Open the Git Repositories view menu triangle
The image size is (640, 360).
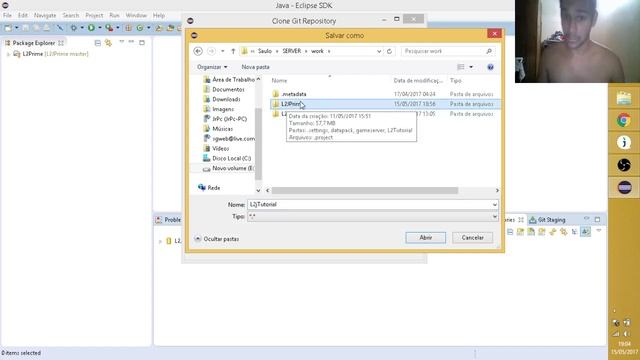599,231
